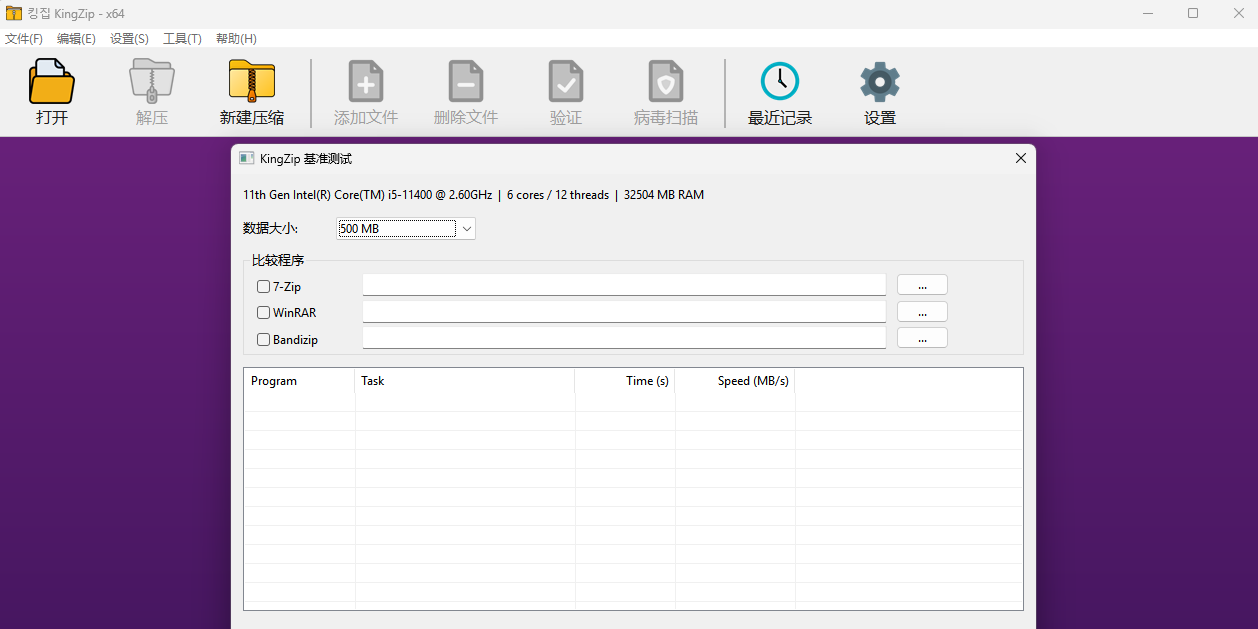Viewport: 1258px width, 629px height.
Task: Click the 数据大小 label
Action: click(x=270, y=229)
